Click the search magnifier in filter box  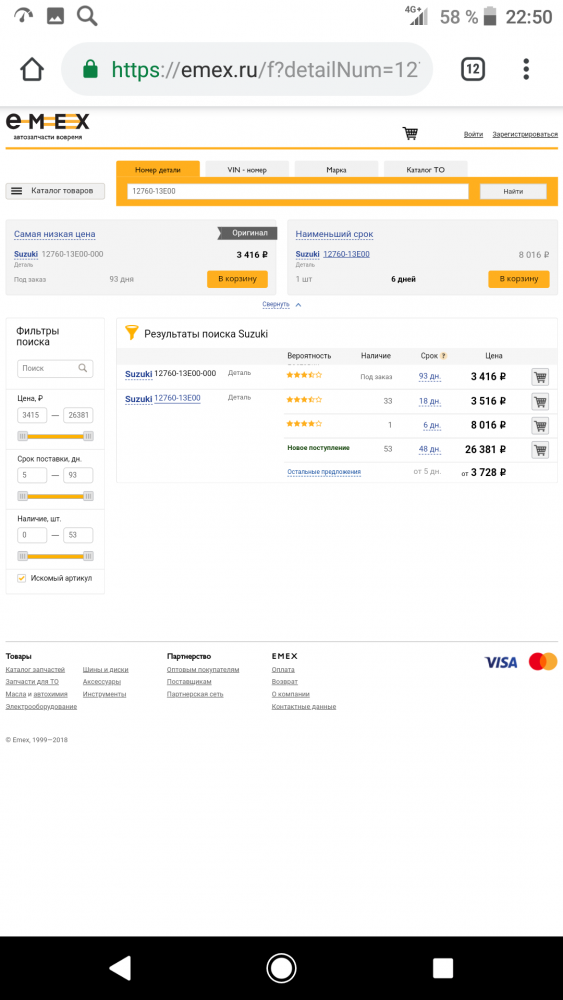pos(83,368)
